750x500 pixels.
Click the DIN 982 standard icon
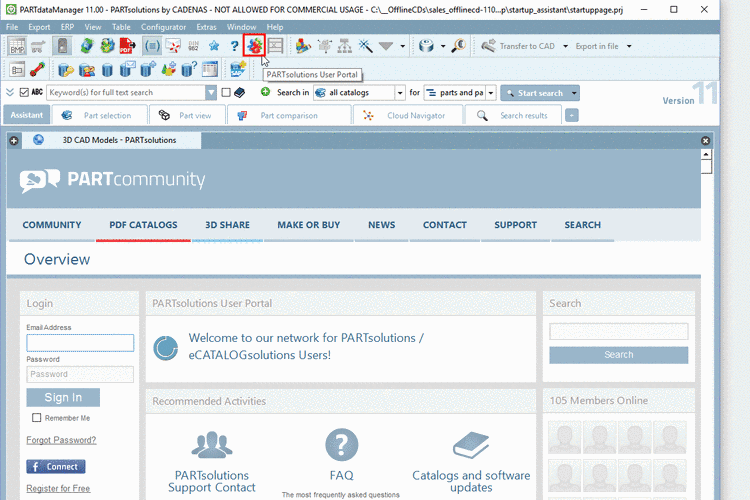click(x=193, y=46)
